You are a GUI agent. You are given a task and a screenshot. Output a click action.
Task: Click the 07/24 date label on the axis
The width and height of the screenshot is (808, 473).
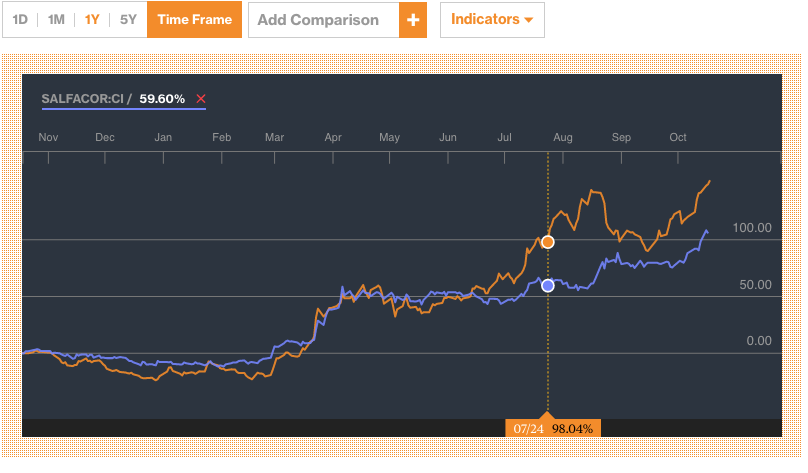point(527,429)
